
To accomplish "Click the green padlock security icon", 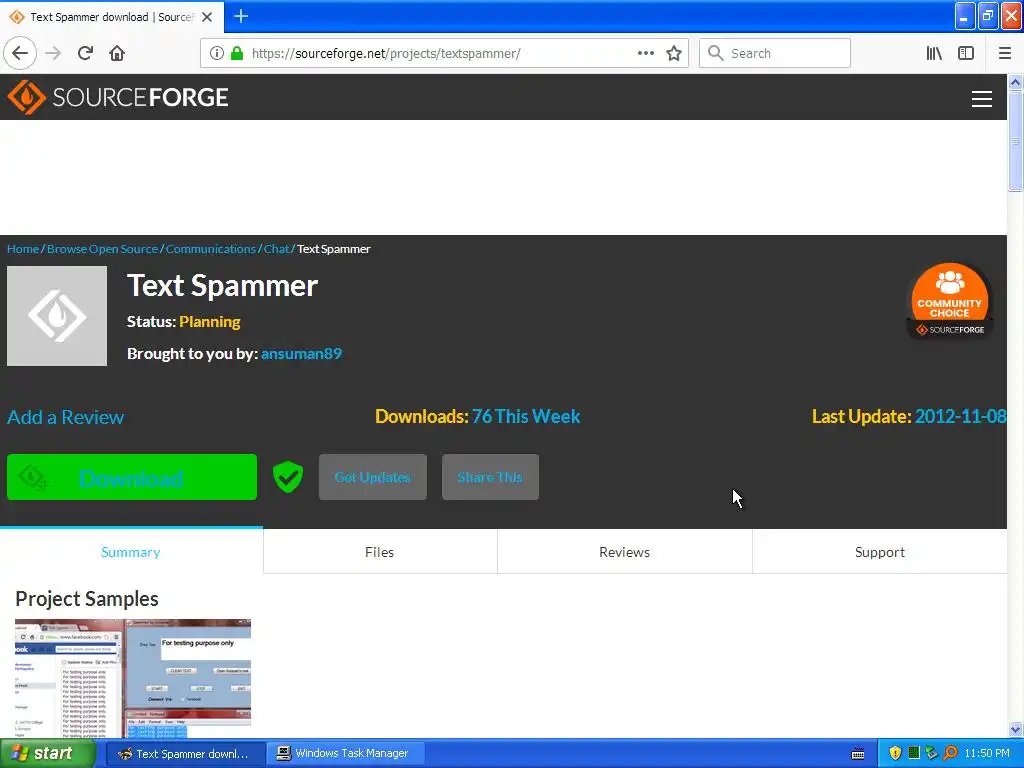I will (x=237, y=53).
